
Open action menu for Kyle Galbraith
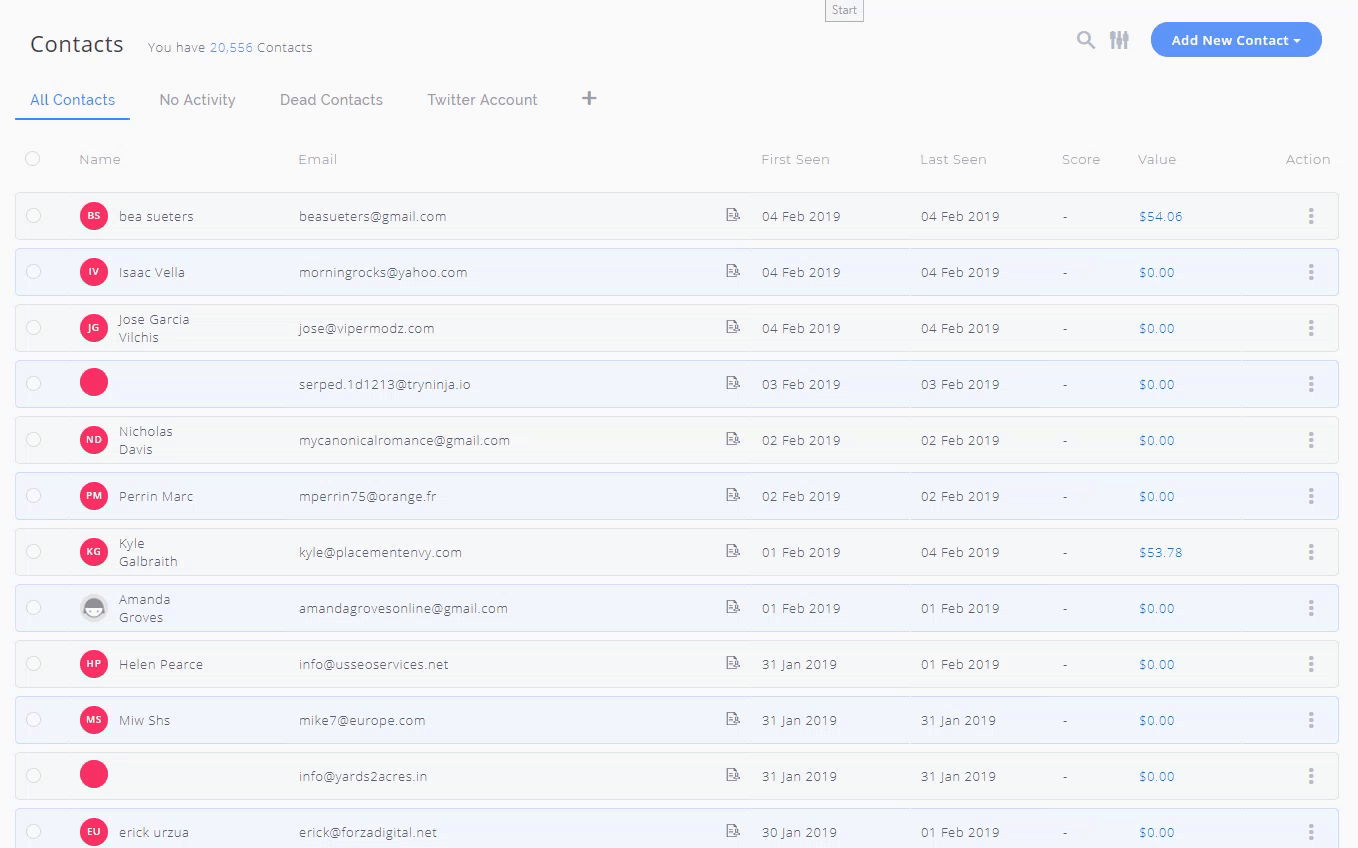(1311, 552)
